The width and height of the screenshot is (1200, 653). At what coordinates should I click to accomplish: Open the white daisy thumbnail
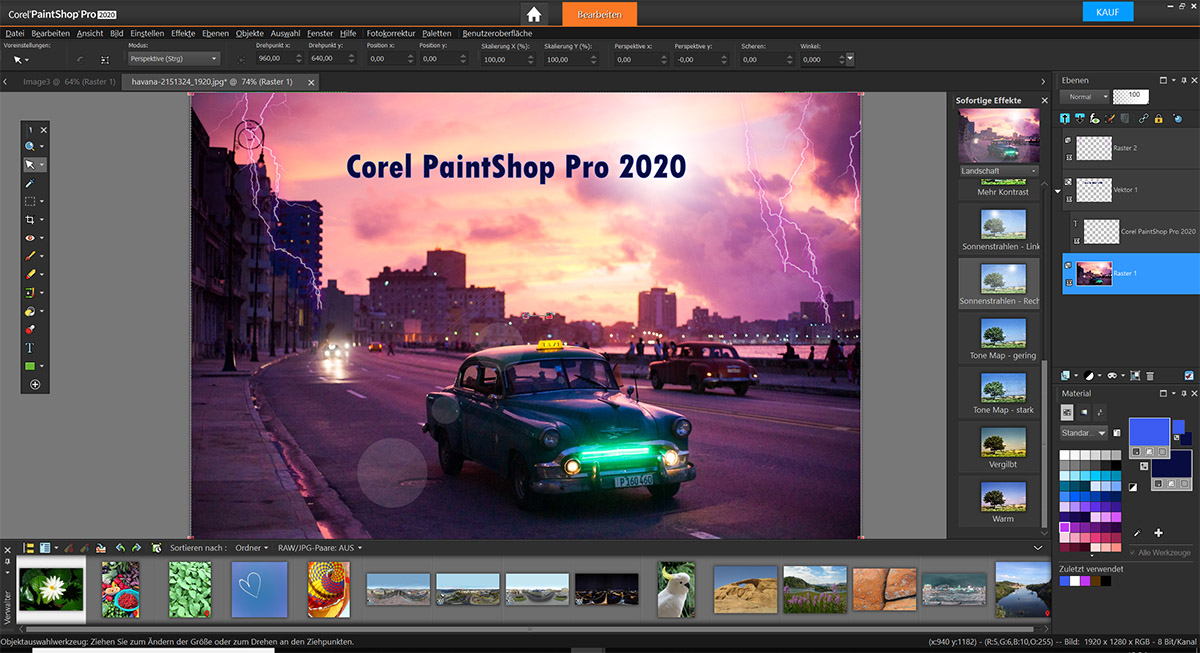52,589
